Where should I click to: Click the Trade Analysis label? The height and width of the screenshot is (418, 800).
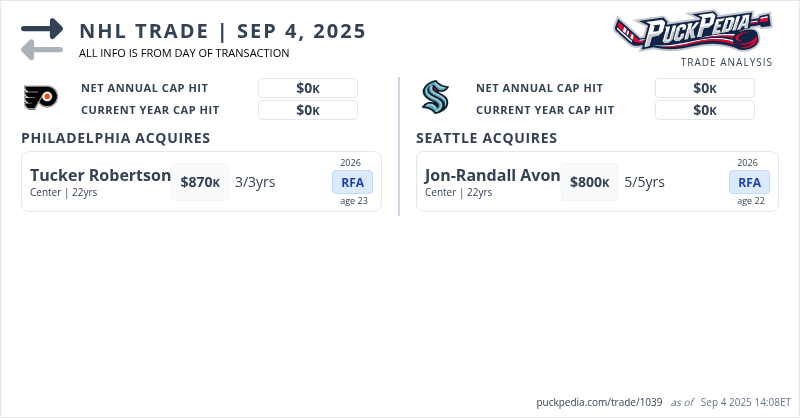pos(726,62)
